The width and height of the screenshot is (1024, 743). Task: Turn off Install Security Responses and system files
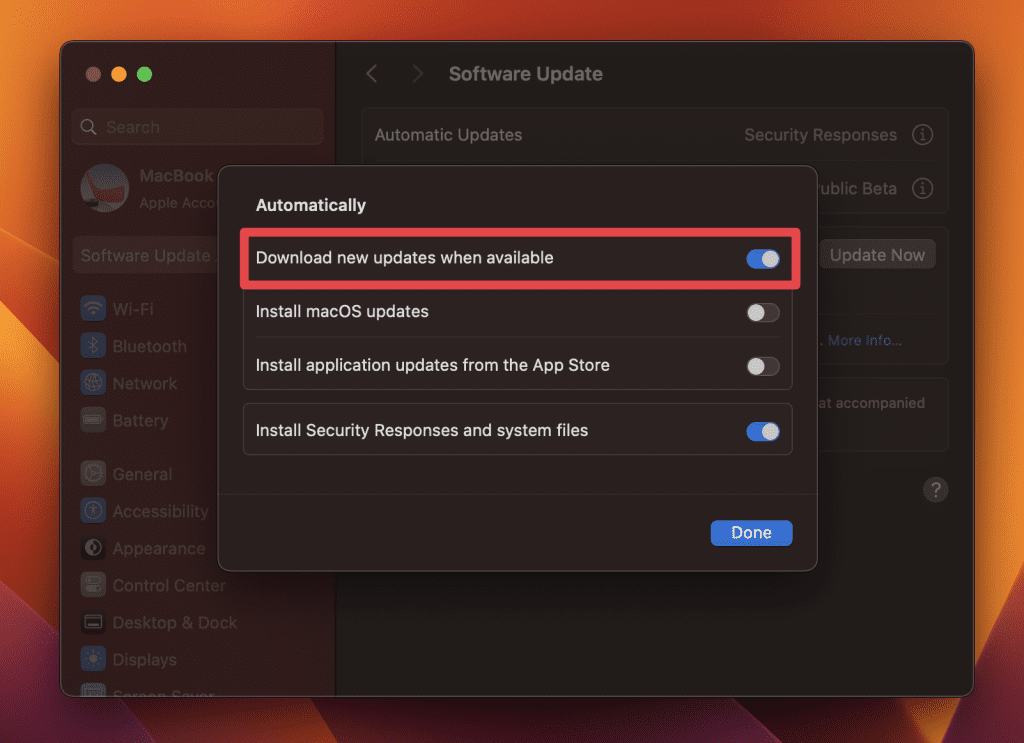pos(763,431)
